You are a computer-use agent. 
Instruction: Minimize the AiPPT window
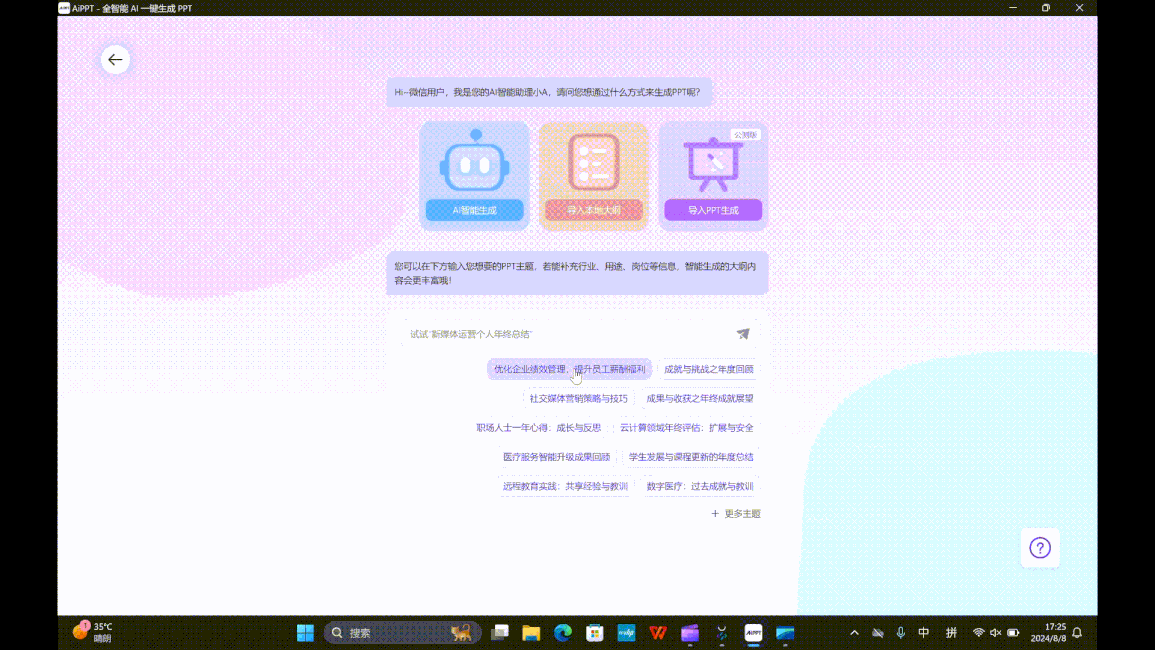click(1013, 7)
